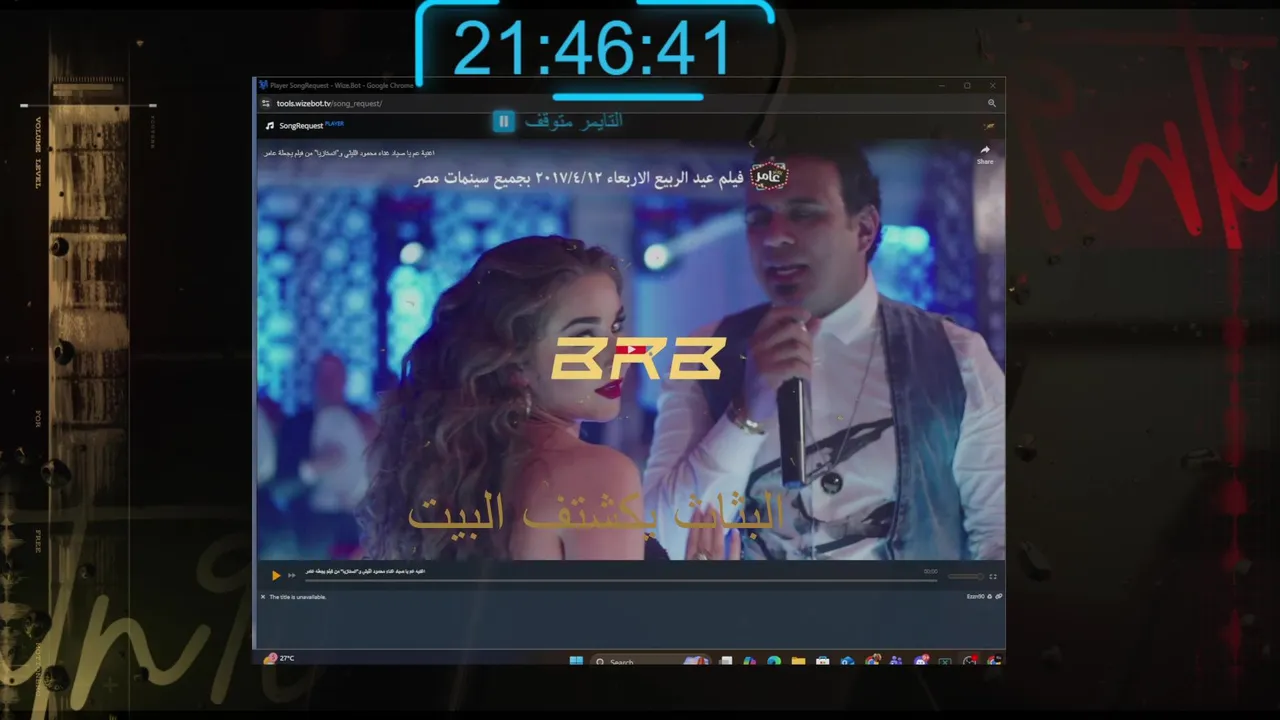The width and height of the screenshot is (1280, 720).
Task: Open the Windows Start menu
Action: point(576,661)
